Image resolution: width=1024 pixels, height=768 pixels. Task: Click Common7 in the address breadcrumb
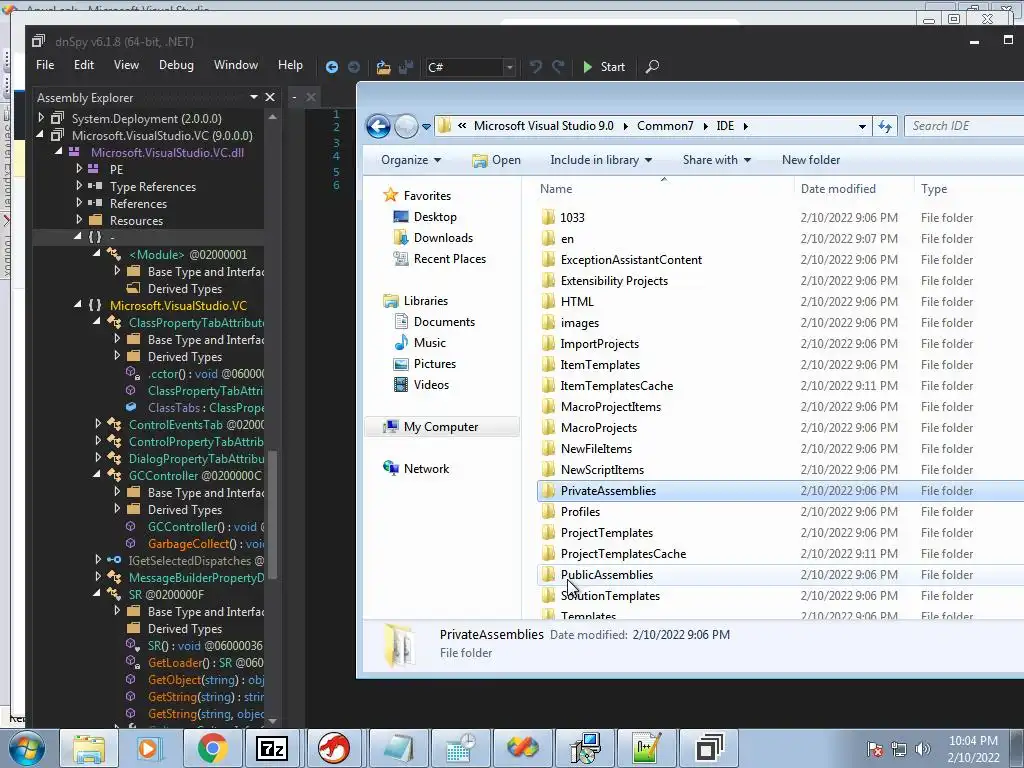click(665, 125)
